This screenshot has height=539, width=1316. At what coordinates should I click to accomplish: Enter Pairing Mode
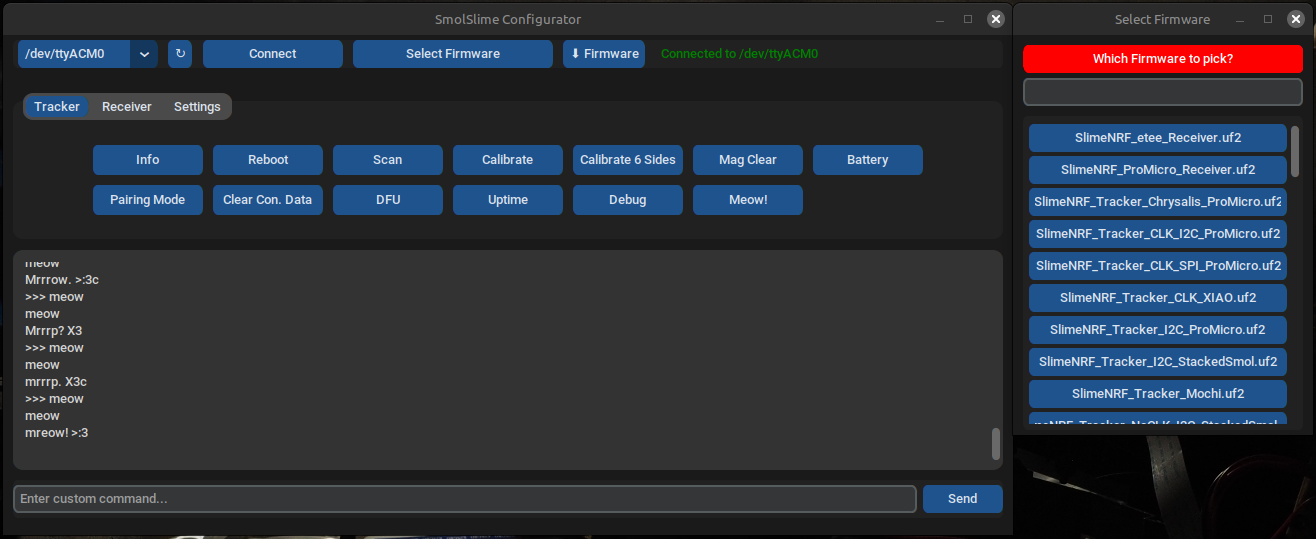[x=148, y=200]
